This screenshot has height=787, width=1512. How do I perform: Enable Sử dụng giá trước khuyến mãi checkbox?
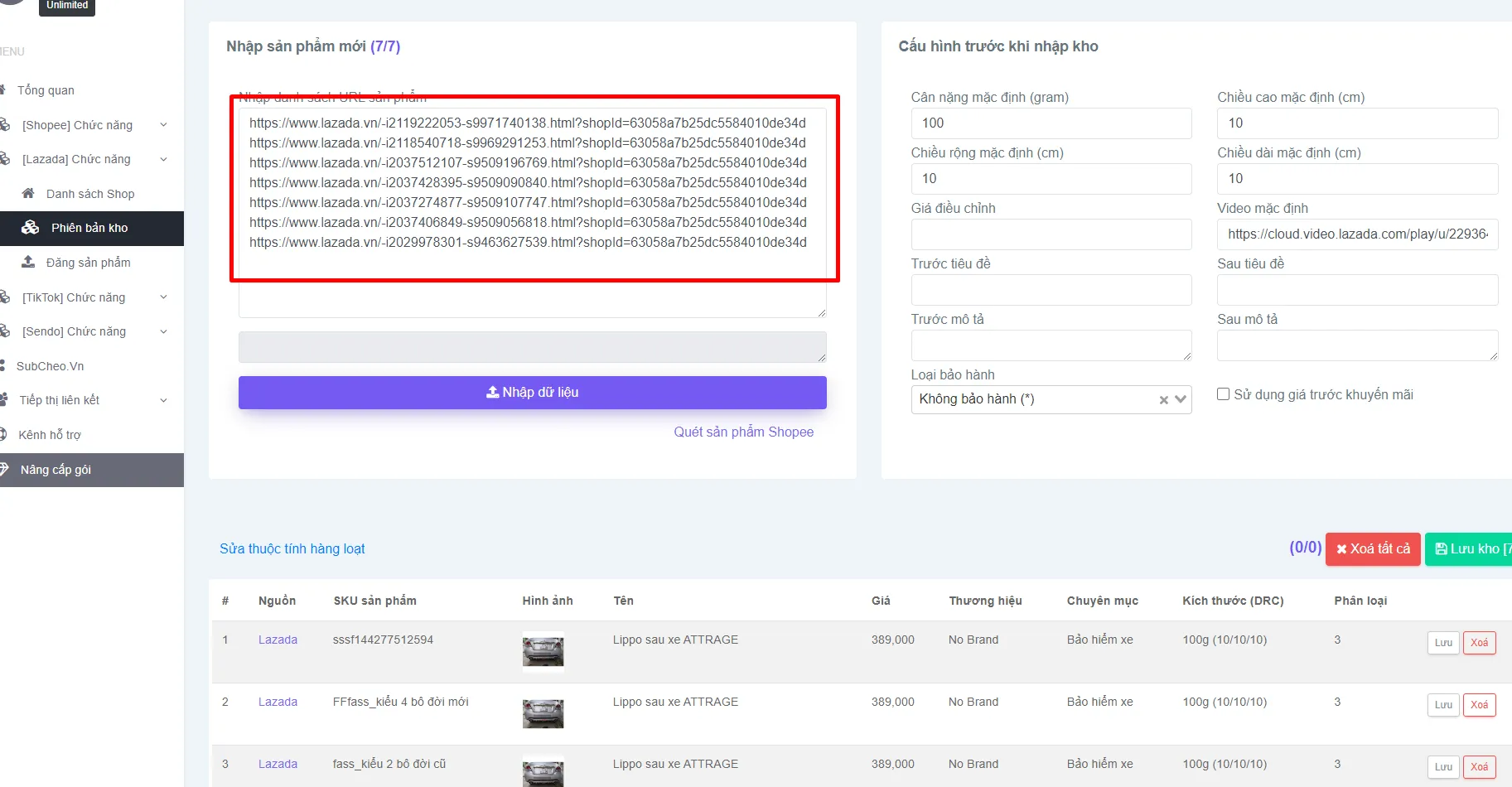pyautogui.click(x=1223, y=394)
